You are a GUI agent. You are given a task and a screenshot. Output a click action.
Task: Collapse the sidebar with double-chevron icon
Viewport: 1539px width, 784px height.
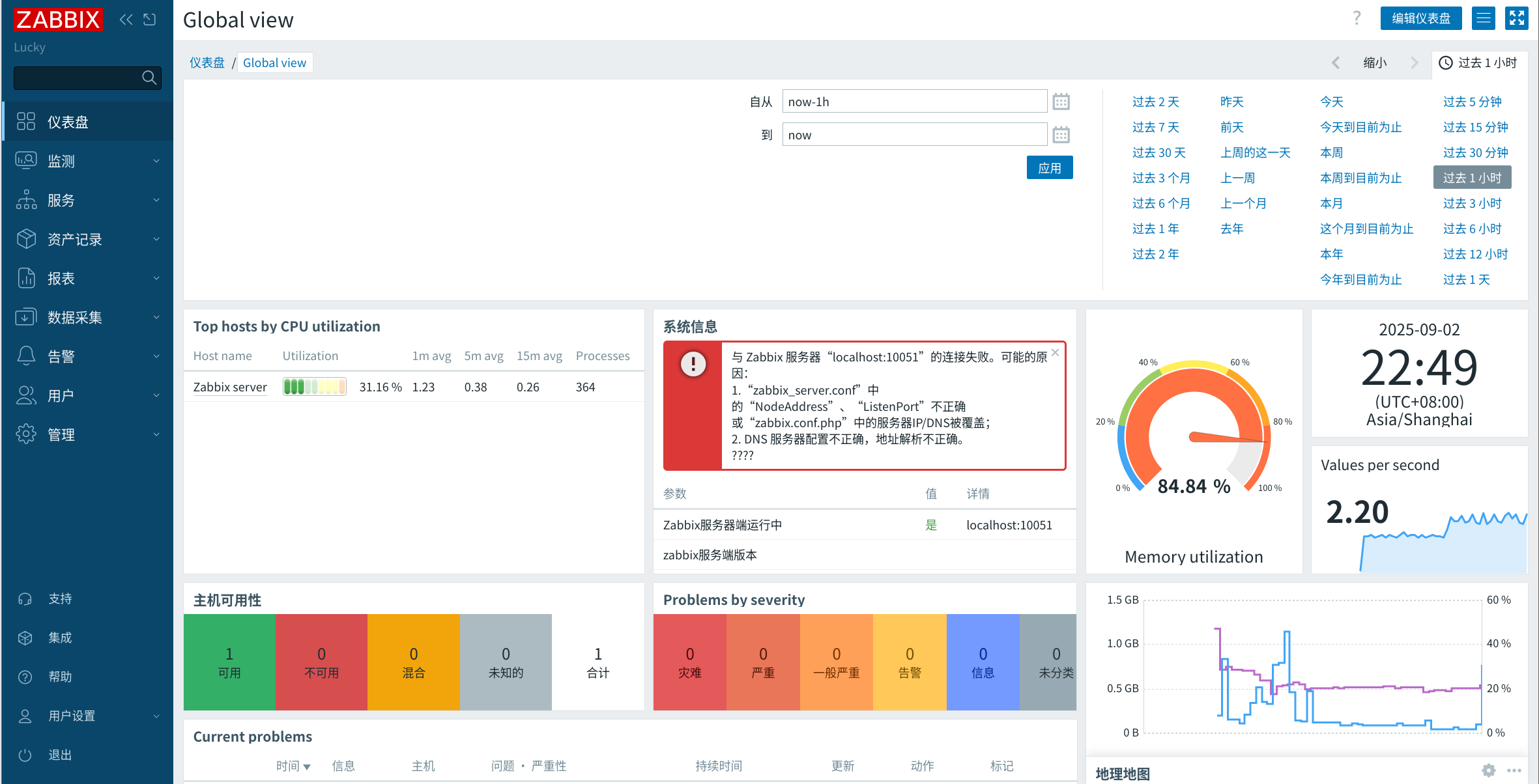(126, 20)
